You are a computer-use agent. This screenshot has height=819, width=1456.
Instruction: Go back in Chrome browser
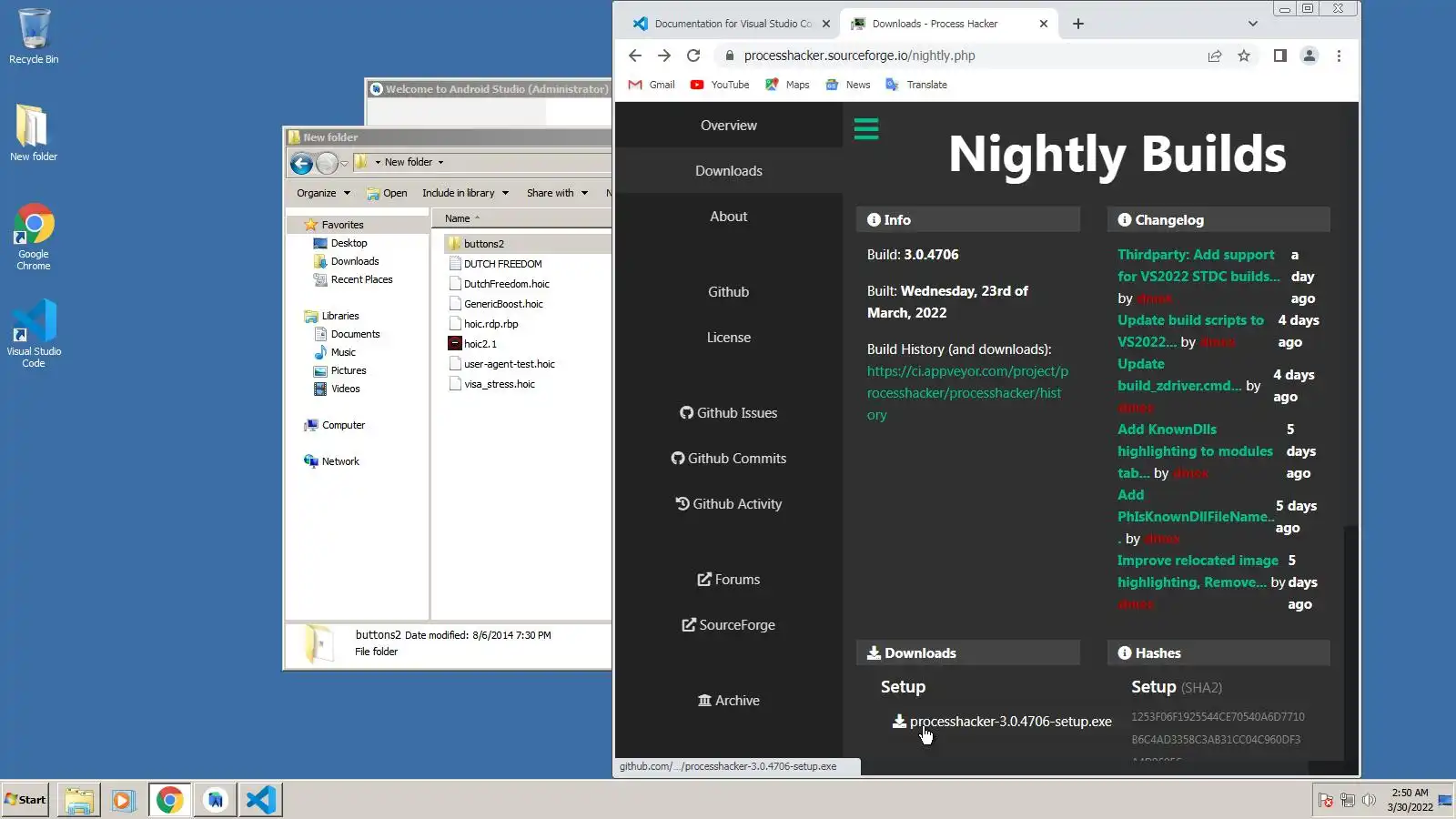[635, 56]
